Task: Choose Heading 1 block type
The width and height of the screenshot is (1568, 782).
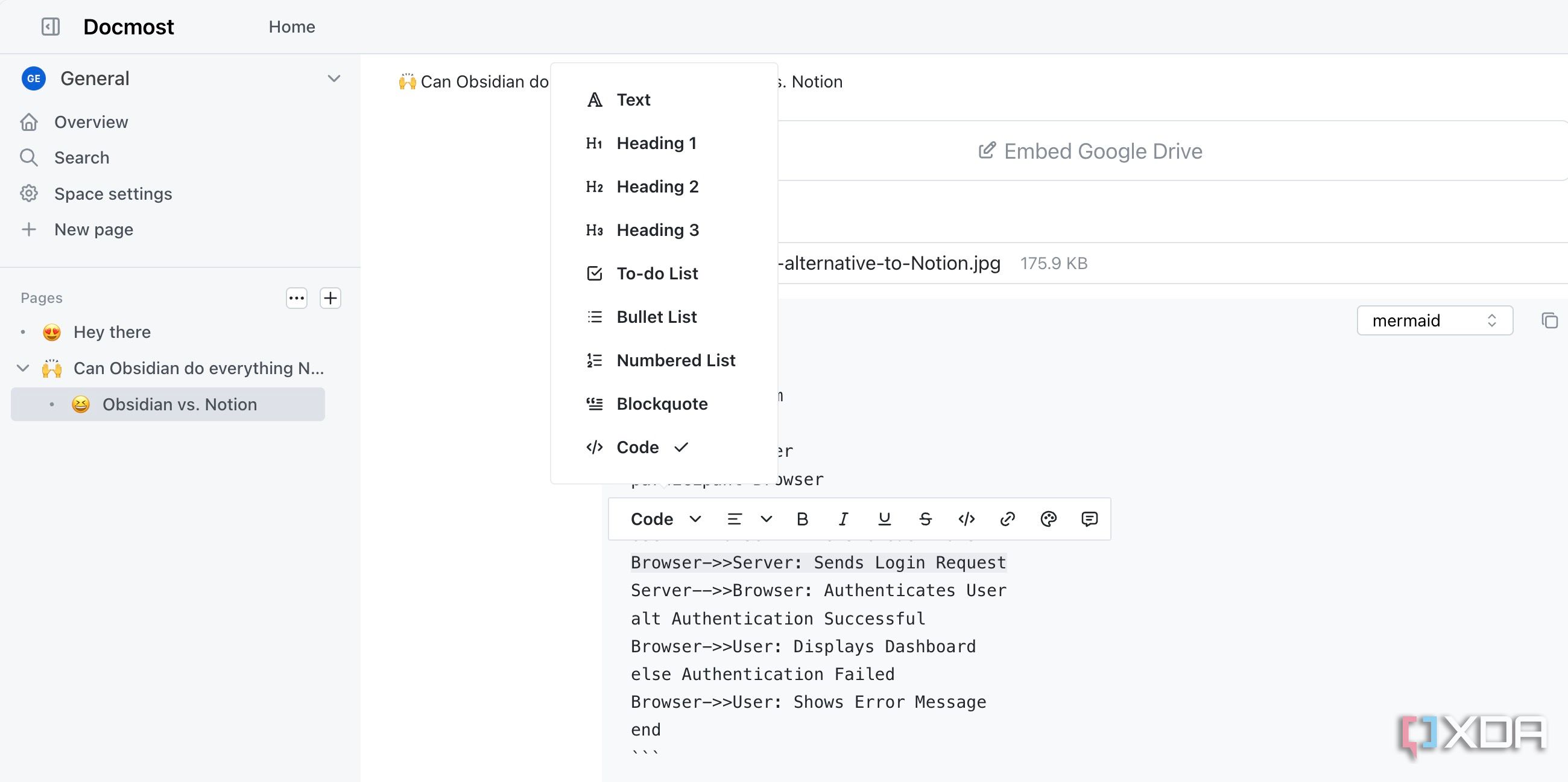Action: 663,143
